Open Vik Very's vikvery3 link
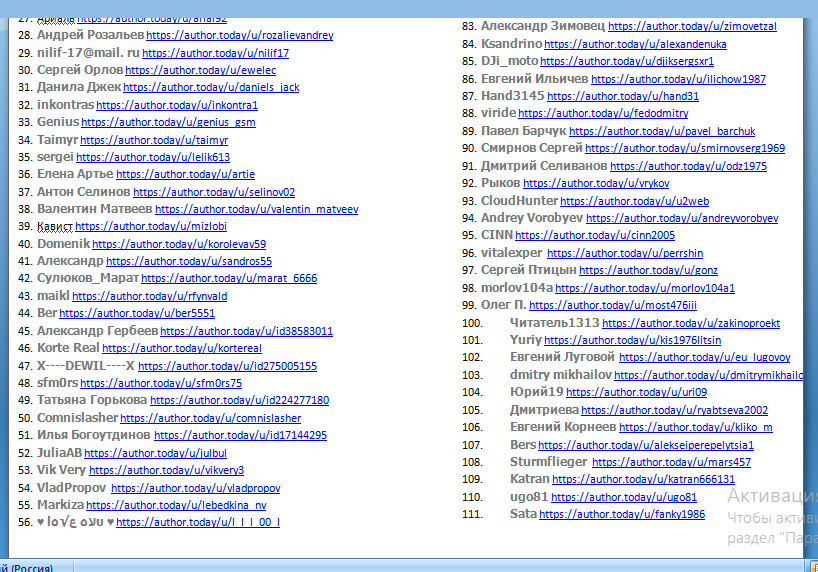 point(166,471)
